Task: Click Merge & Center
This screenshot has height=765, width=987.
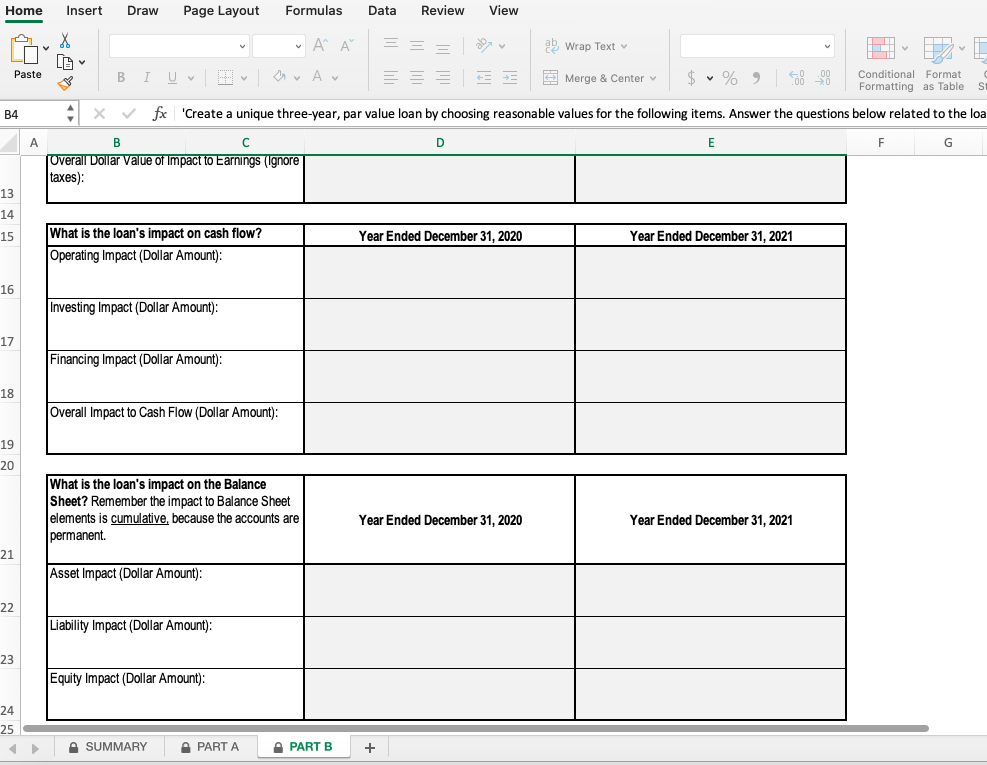Action: click(597, 78)
